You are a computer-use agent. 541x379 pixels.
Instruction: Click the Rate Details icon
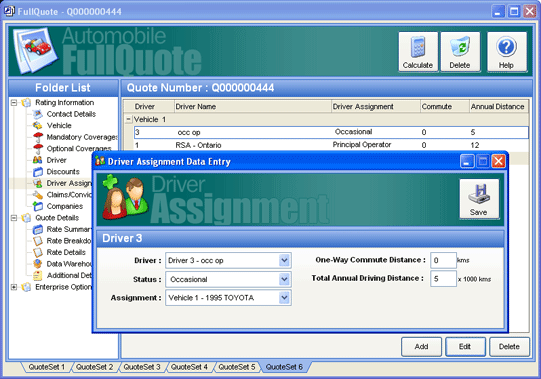(x=38, y=252)
